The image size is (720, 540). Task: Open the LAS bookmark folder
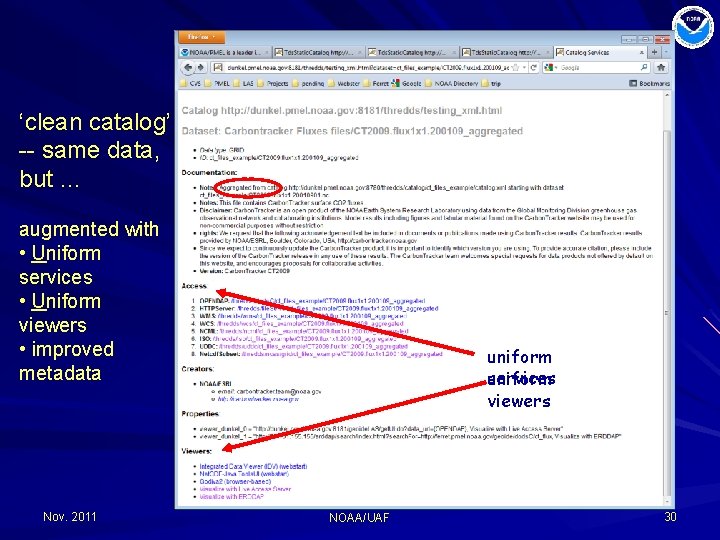point(244,84)
